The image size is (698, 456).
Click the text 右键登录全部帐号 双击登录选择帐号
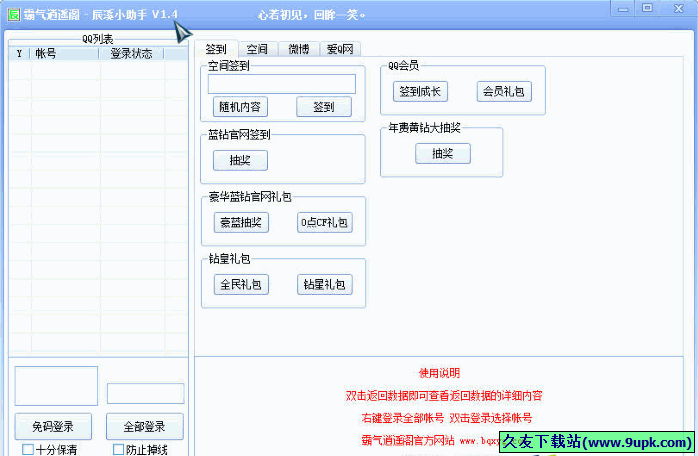[446, 418]
